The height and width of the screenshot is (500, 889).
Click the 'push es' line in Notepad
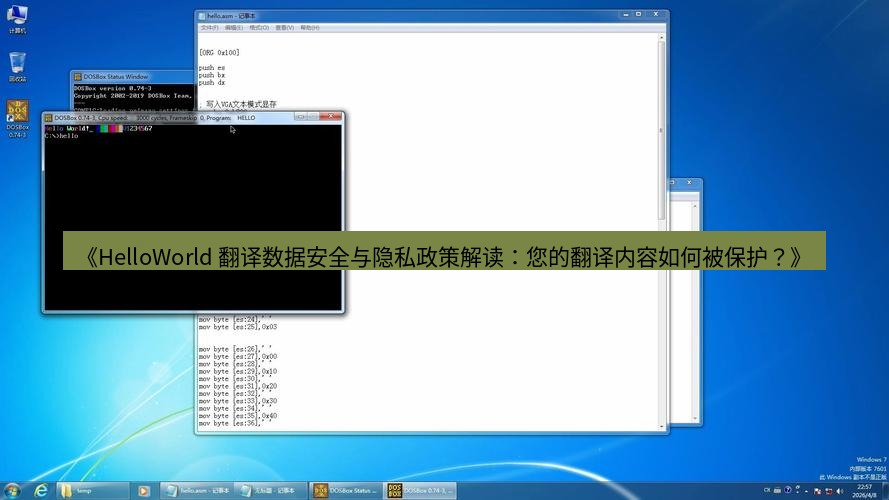(x=211, y=67)
